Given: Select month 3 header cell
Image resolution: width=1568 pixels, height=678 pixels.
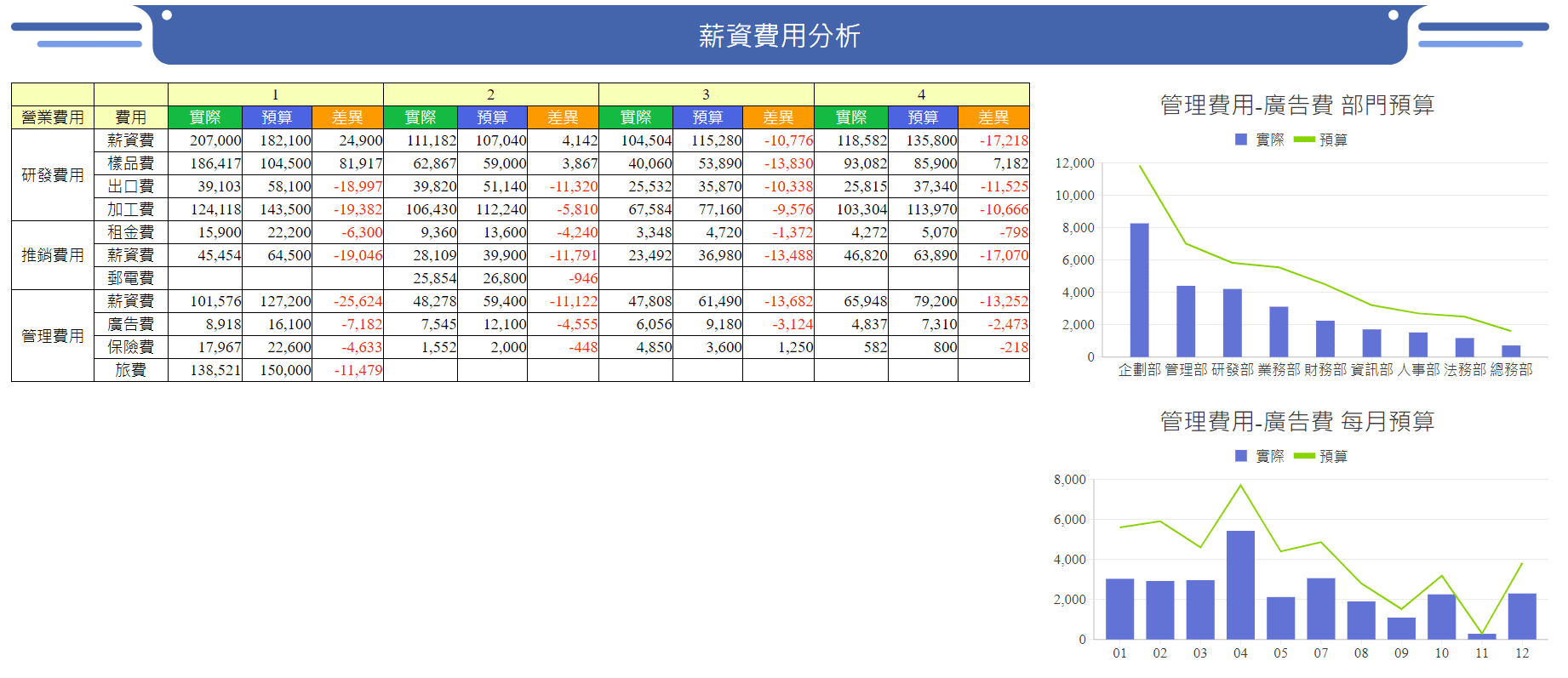Looking at the screenshot, I should point(707,94).
